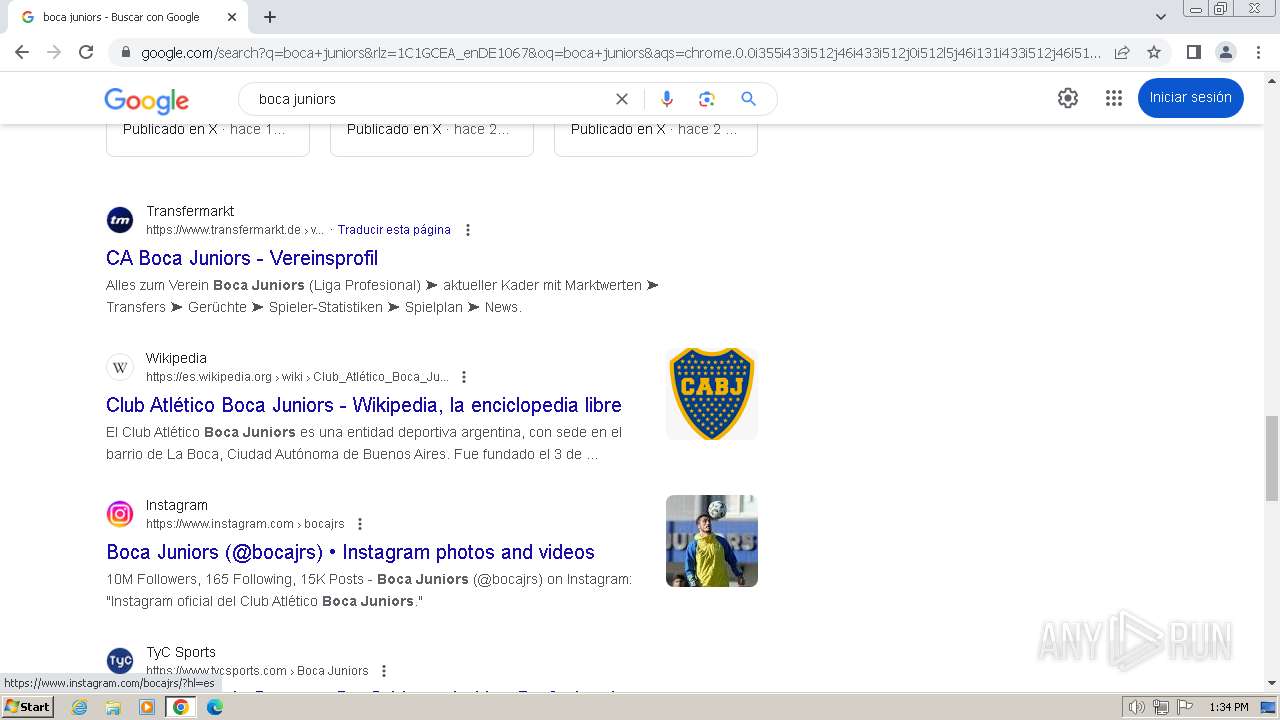
Task: Submit search with magnifier icon
Action: point(748,99)
